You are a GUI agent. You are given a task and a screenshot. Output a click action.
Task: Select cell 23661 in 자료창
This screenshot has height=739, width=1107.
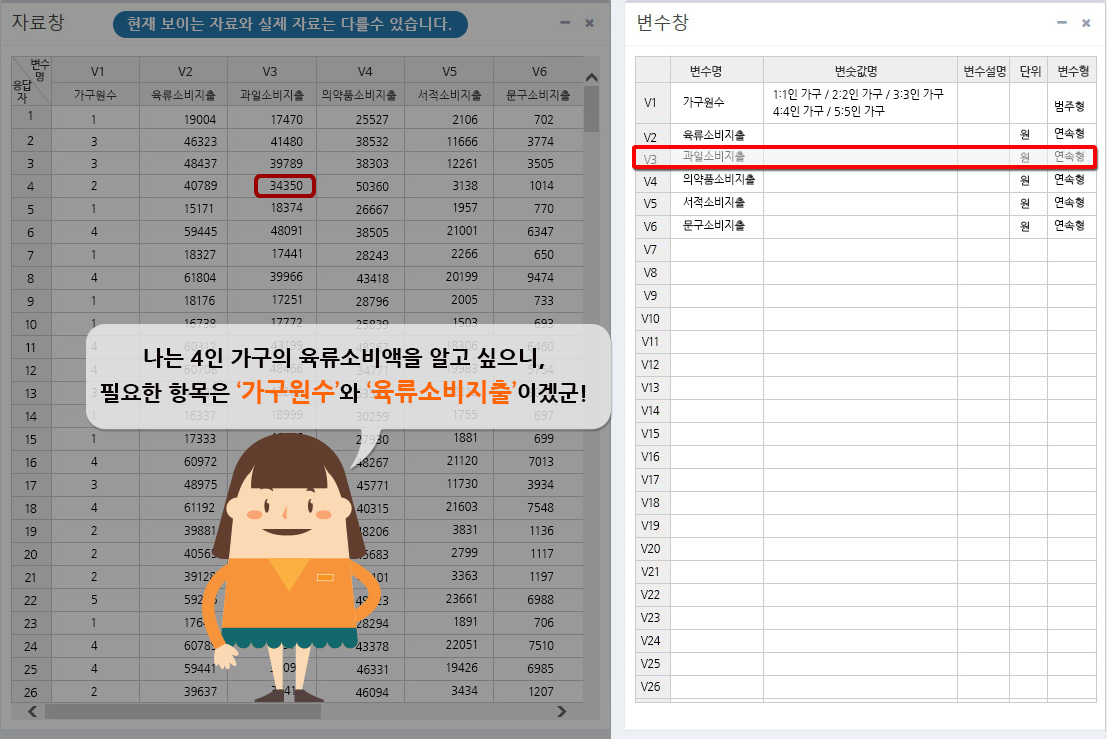click(x=449, y=599)
